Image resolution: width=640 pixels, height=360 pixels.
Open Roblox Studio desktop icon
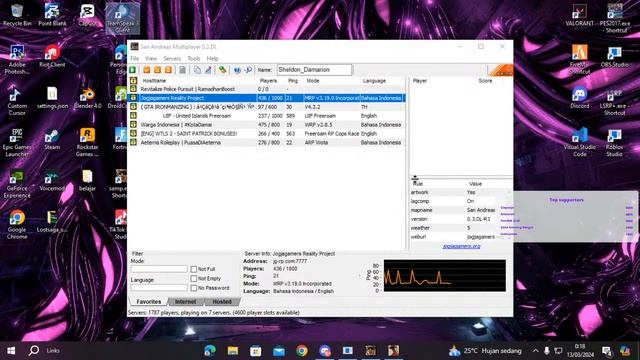tap(614, 142)
